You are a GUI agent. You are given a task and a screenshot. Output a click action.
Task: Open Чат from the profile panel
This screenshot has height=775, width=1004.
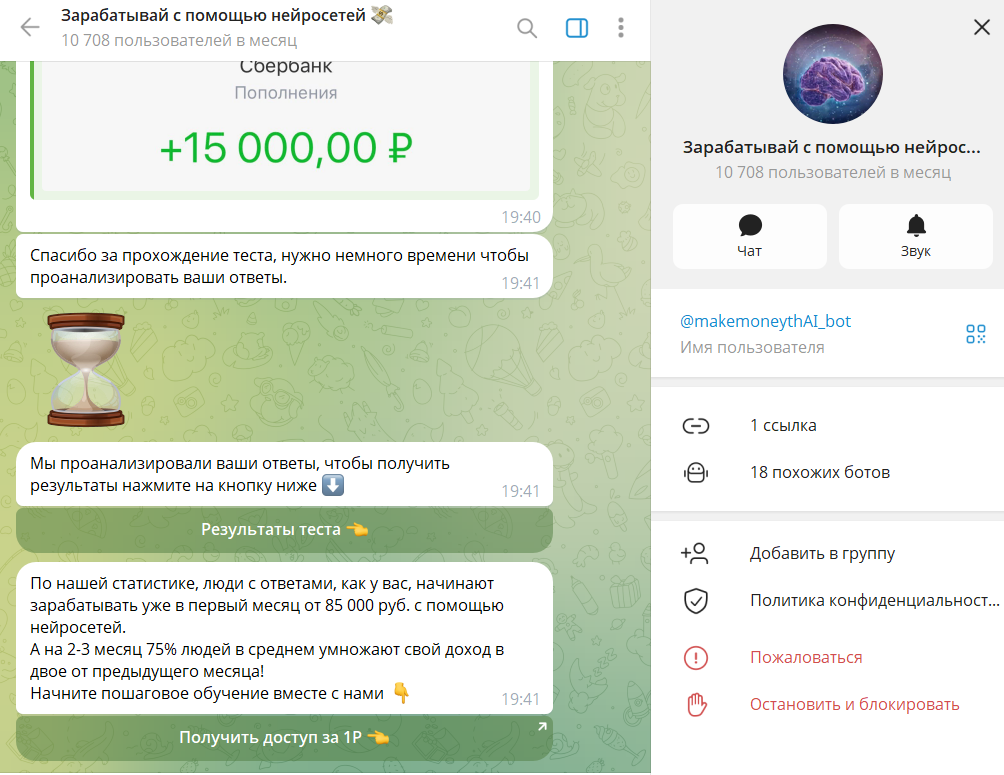750,236
